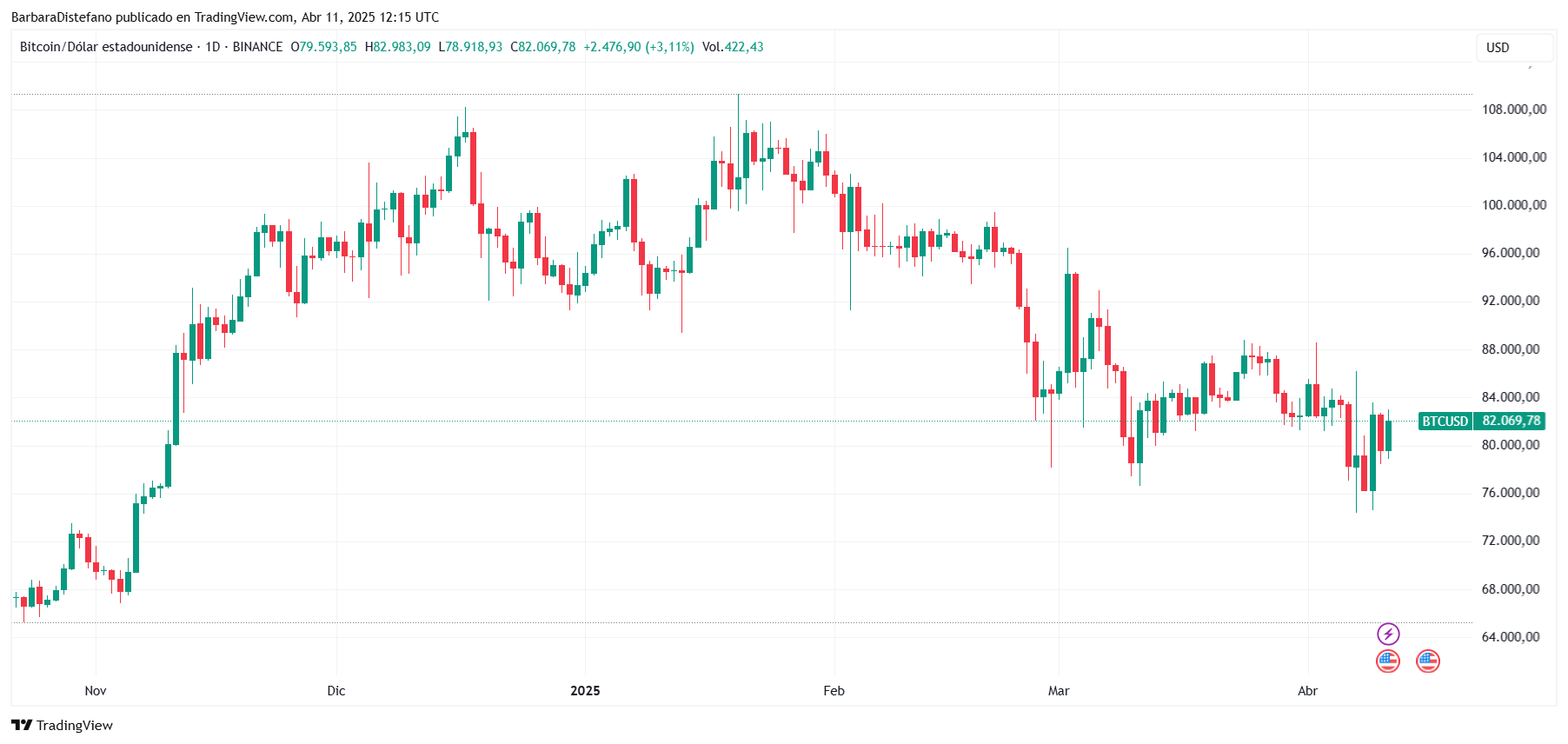Image resolution: width=1568 pixels, height=744 pixels.
Task: Click the +2.476,90 (+3,11%) change value
Action: click(639, 47)
